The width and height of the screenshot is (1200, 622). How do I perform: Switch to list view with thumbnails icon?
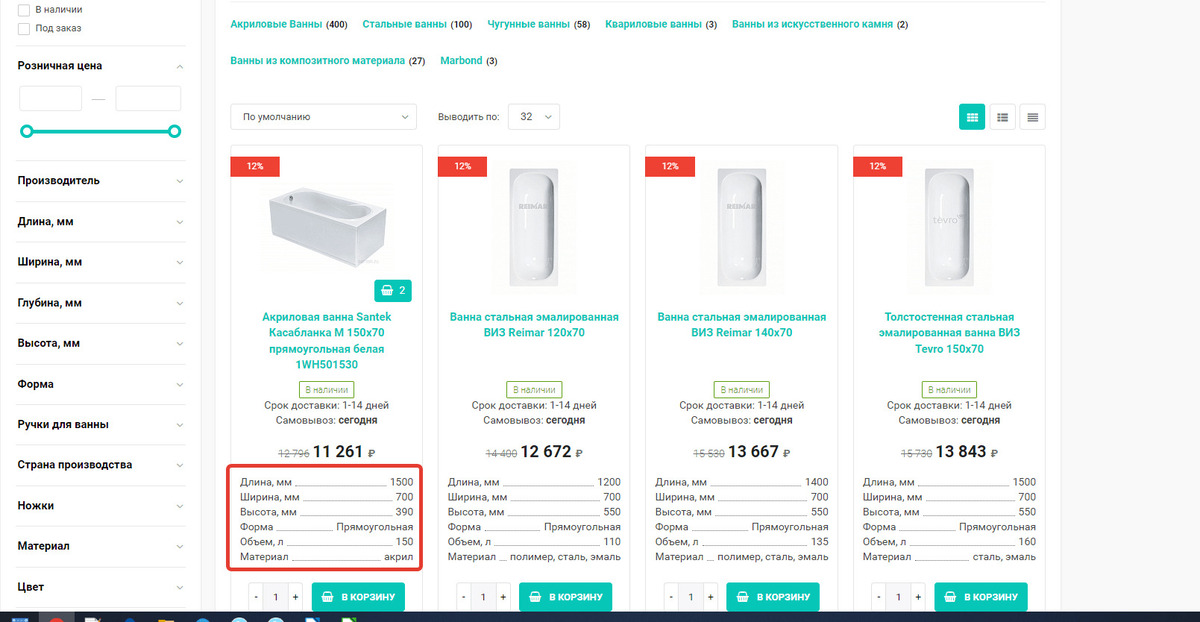1002,117
